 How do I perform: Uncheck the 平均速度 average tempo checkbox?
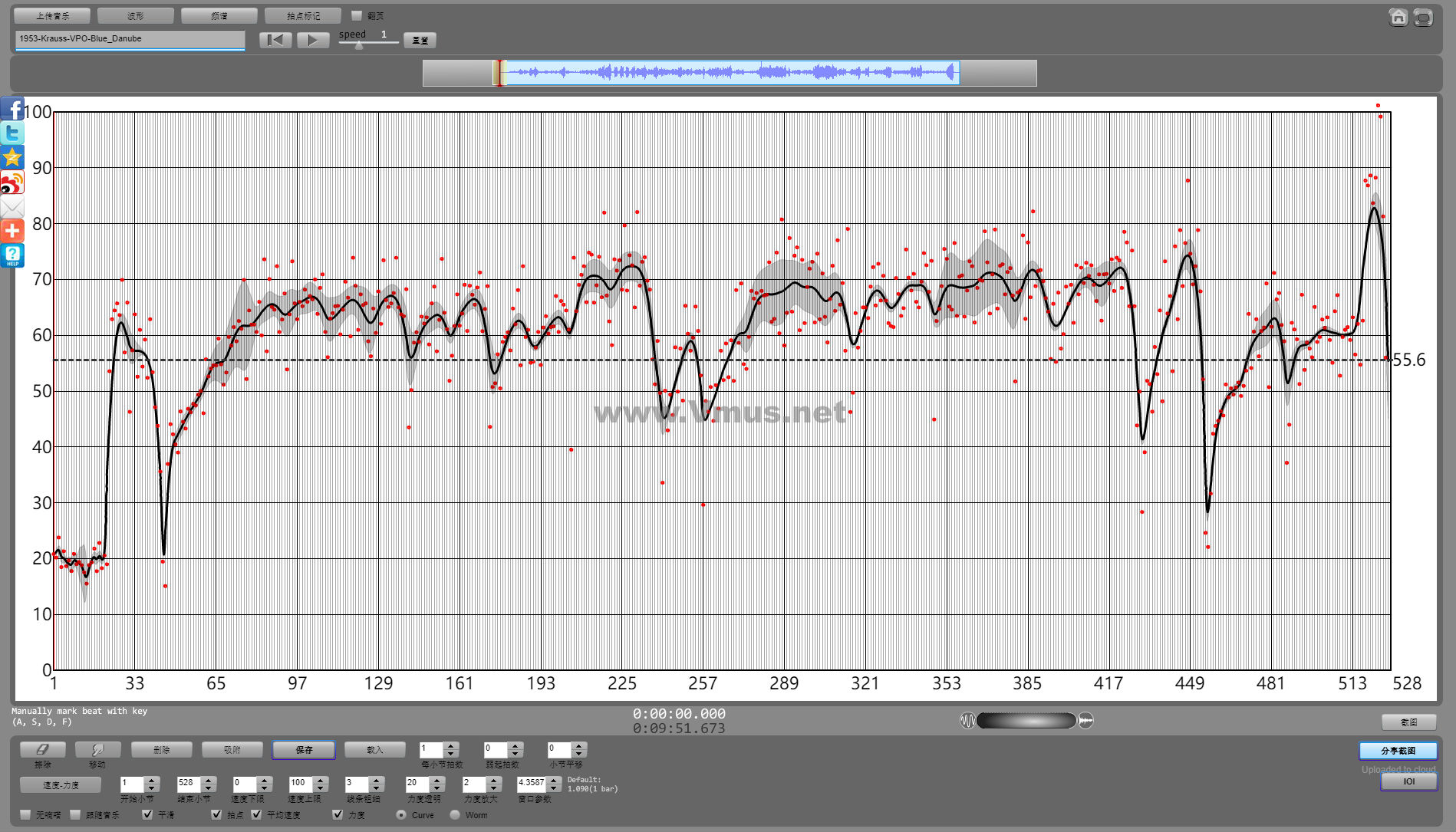click(x=257, y=814)
